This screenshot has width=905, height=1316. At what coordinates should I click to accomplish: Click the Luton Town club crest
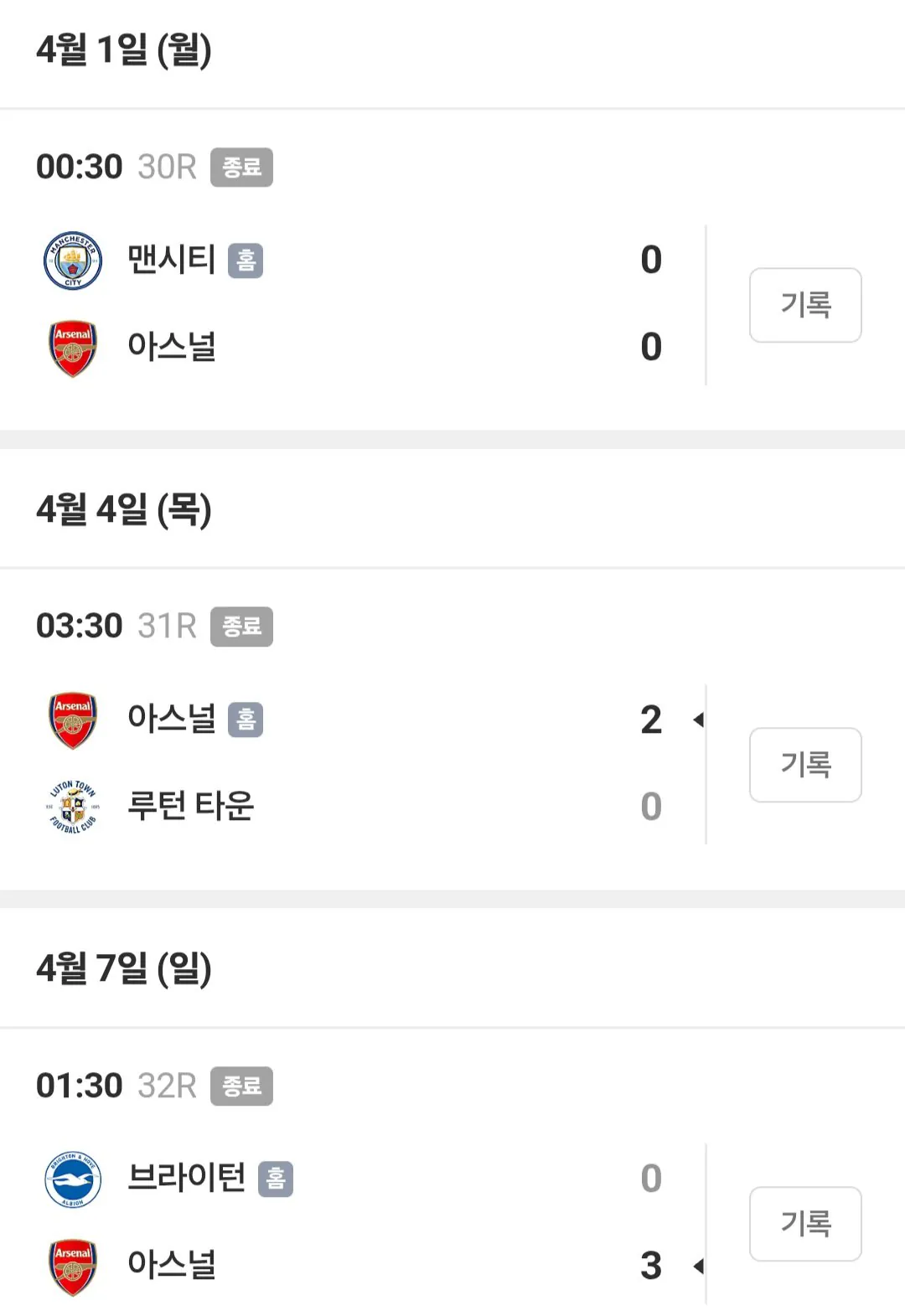coord(73,807)
